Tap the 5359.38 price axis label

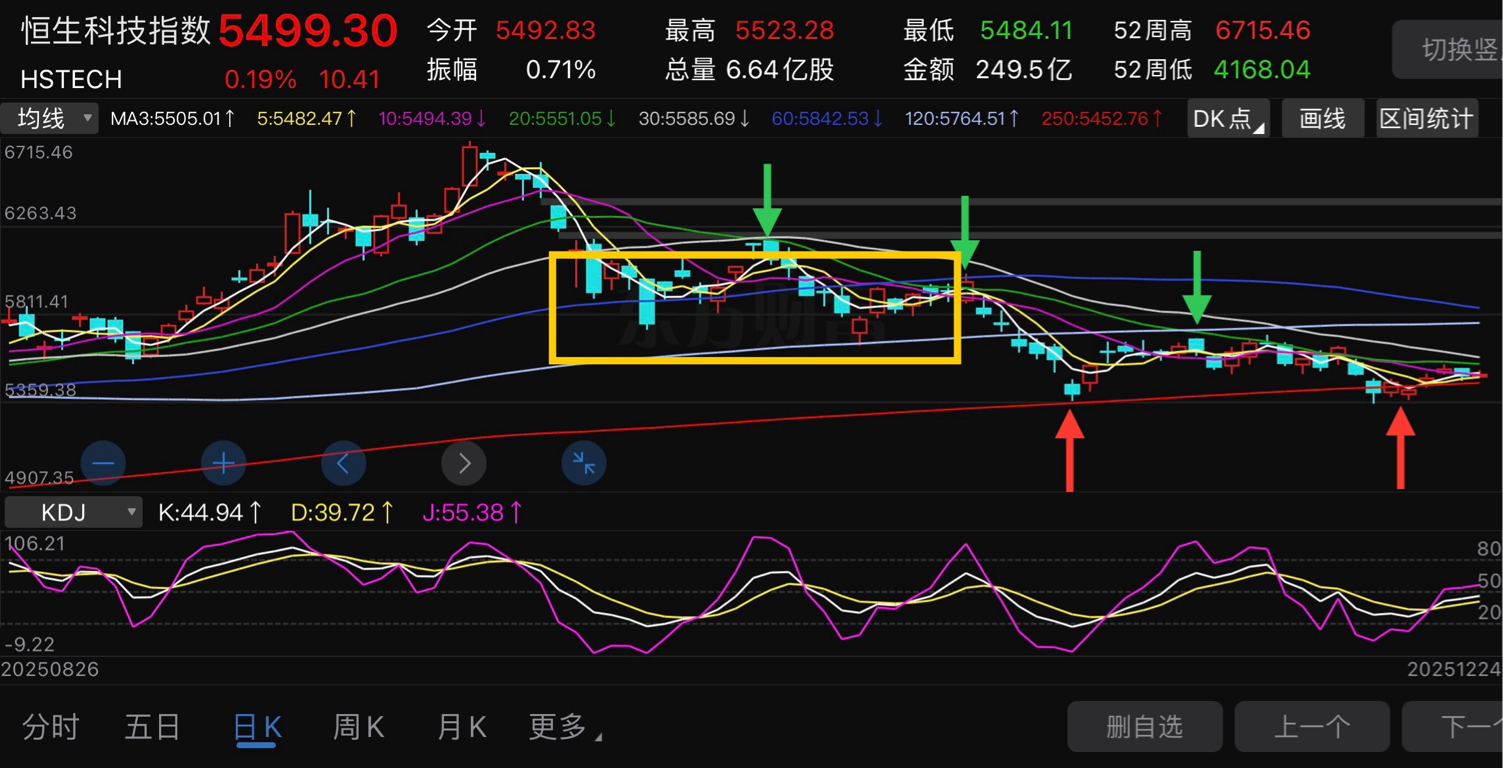tap(40, 389)
